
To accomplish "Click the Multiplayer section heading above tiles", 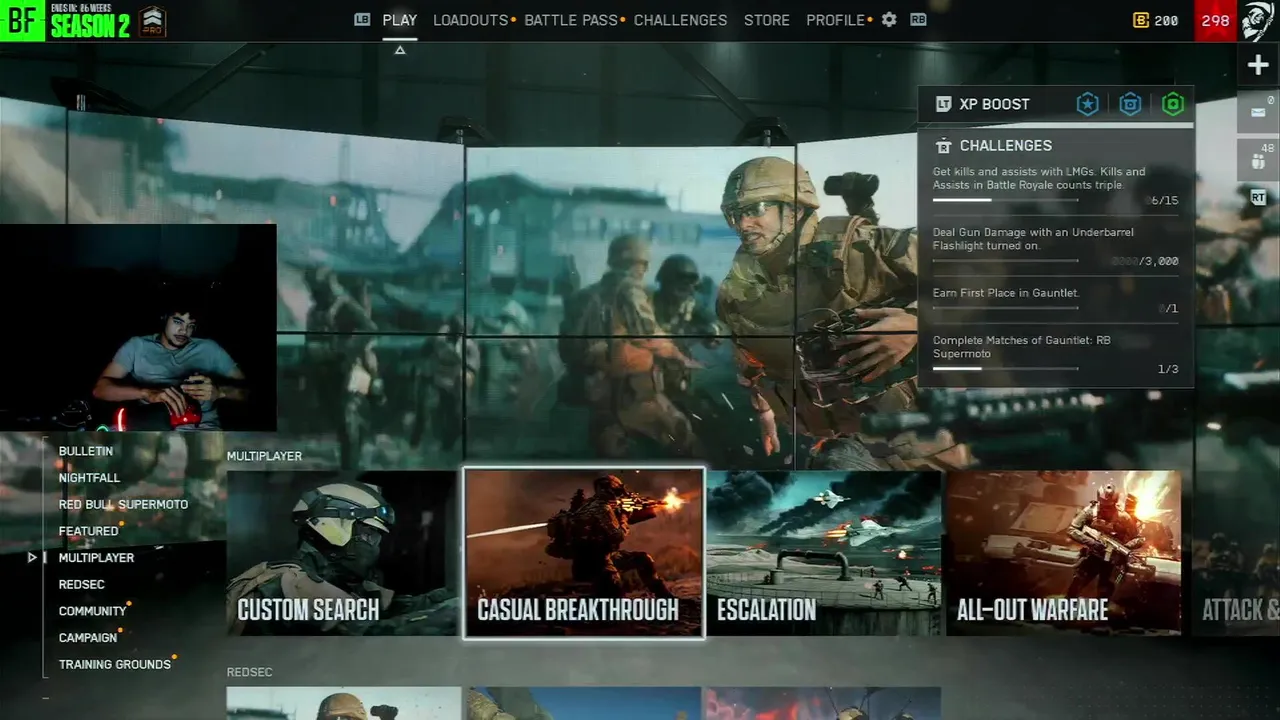I will tap(264, 456).
